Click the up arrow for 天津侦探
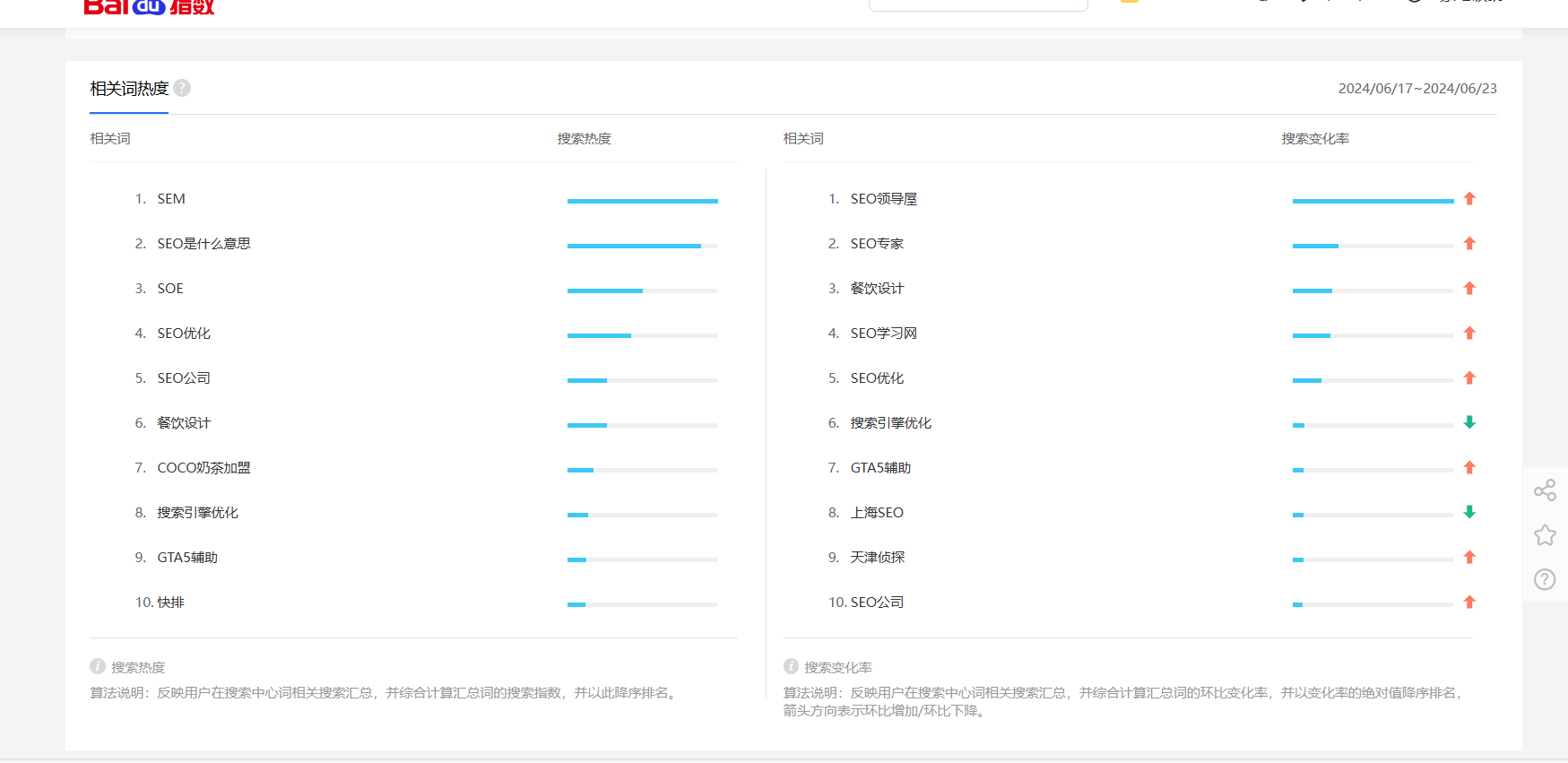 (x=1469, y=558)
